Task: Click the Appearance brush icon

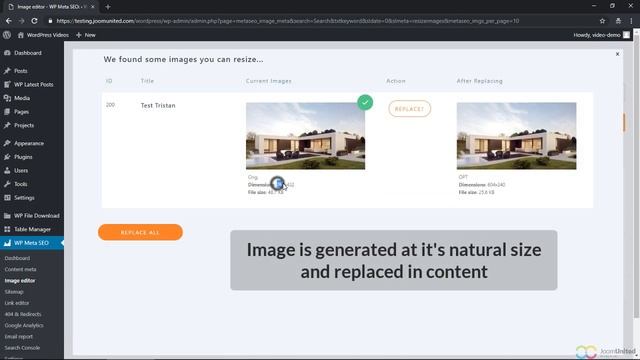Action: pos(7,143)
